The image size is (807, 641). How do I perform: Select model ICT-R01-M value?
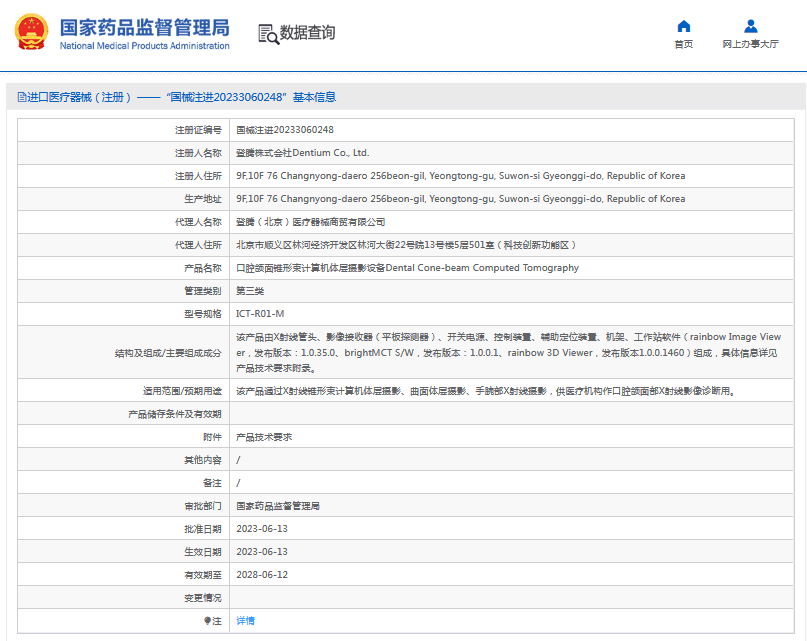(x=260, y=314)
